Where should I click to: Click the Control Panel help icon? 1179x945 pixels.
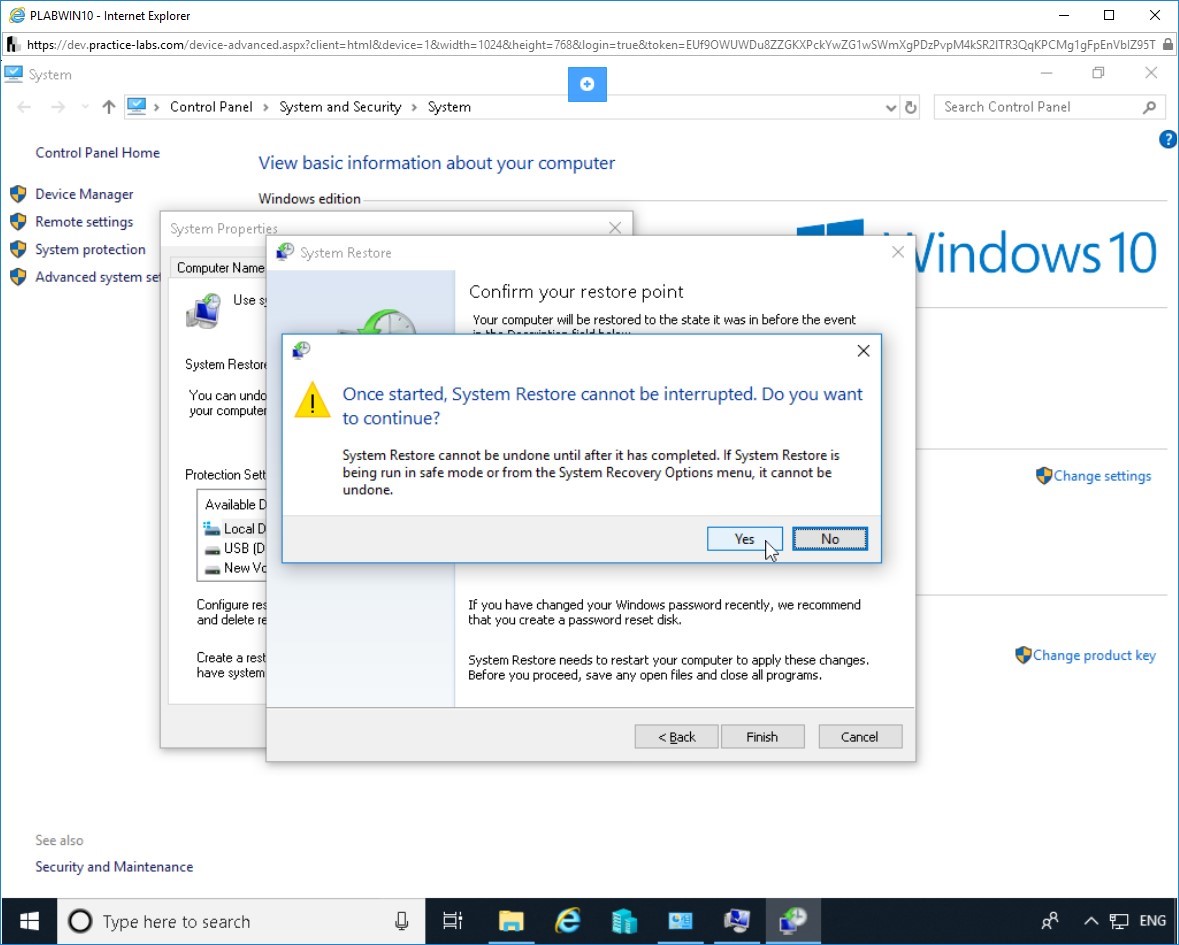pos(1168,139)
